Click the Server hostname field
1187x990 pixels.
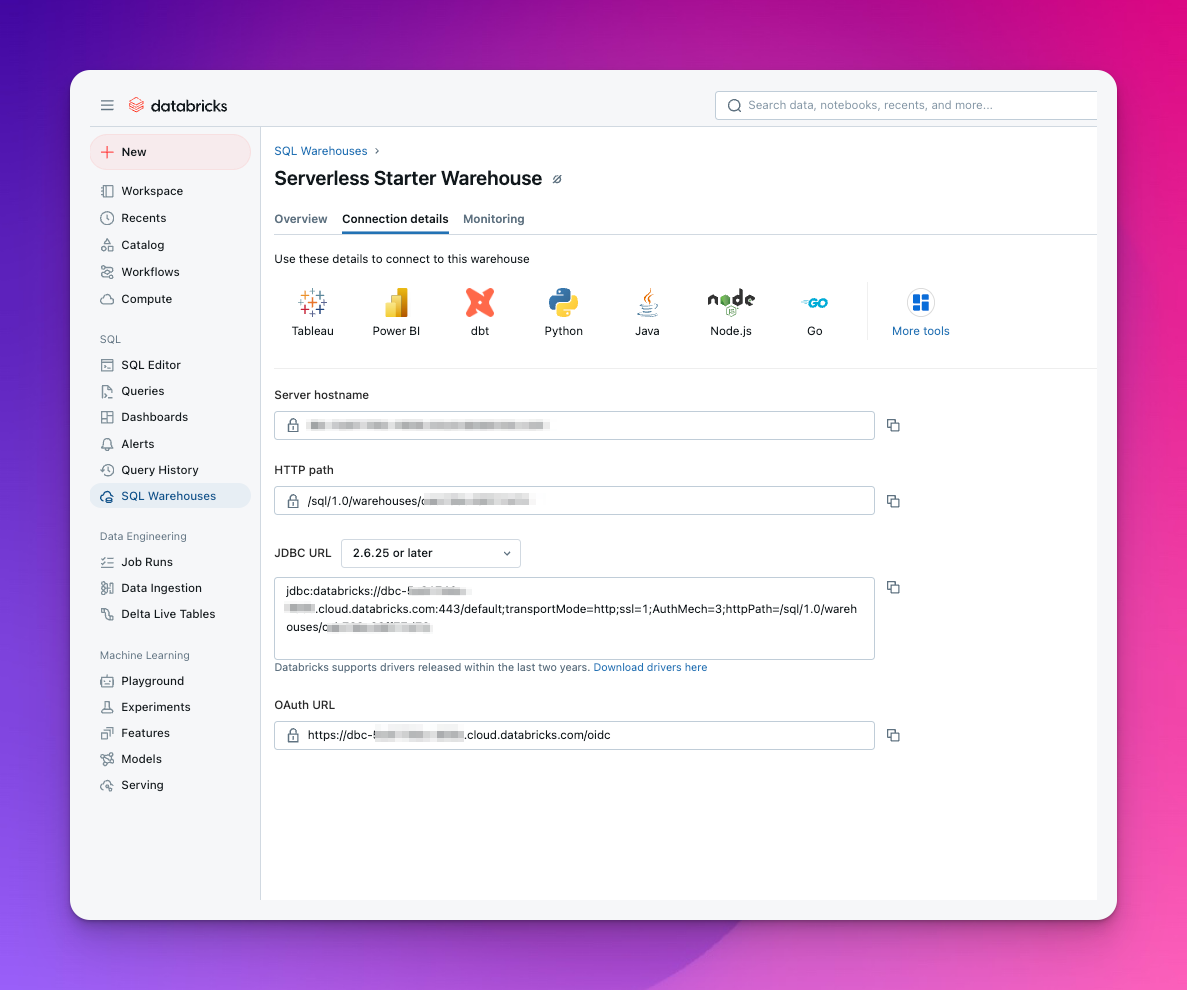click(x=574, y=425)
